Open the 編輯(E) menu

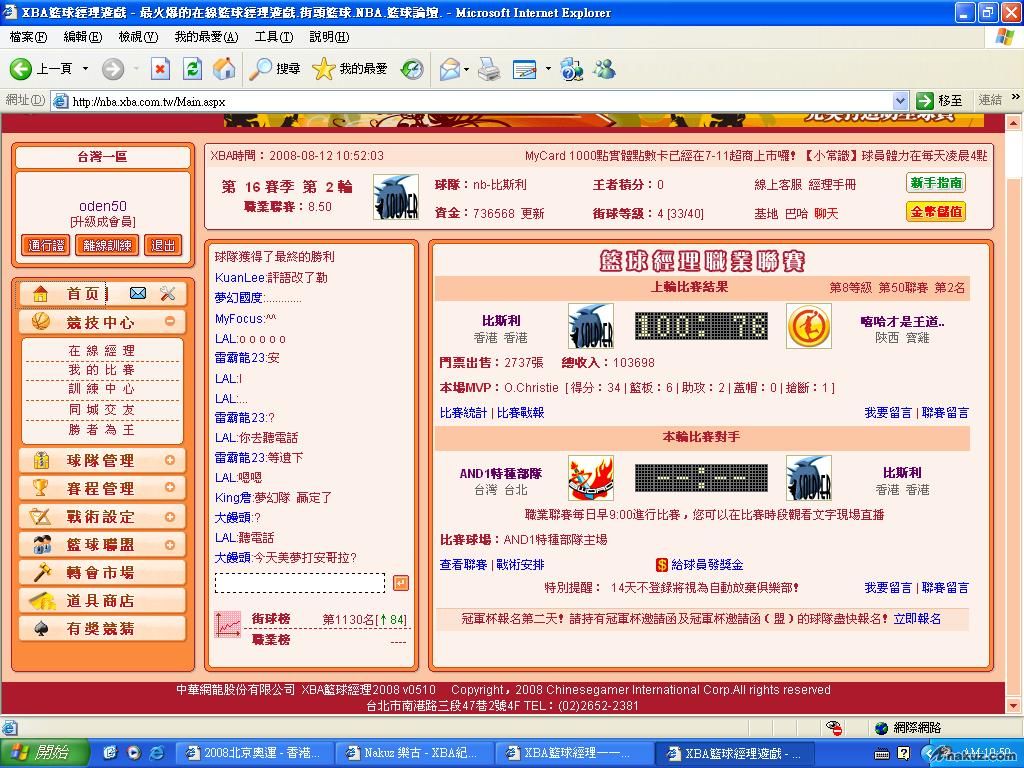(x=82, y=37)
